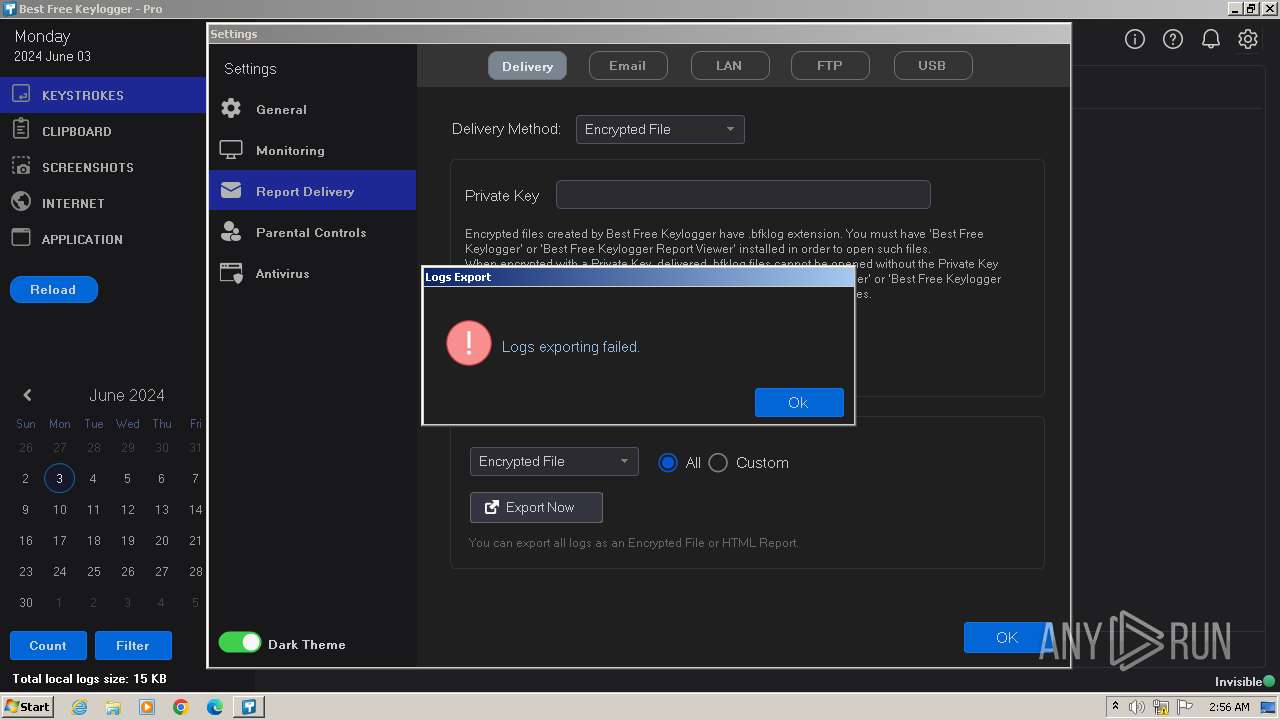The width and height of the screenshot is (1280, 720).
Task: Open the notifications bell icon
Action: 1210,39
